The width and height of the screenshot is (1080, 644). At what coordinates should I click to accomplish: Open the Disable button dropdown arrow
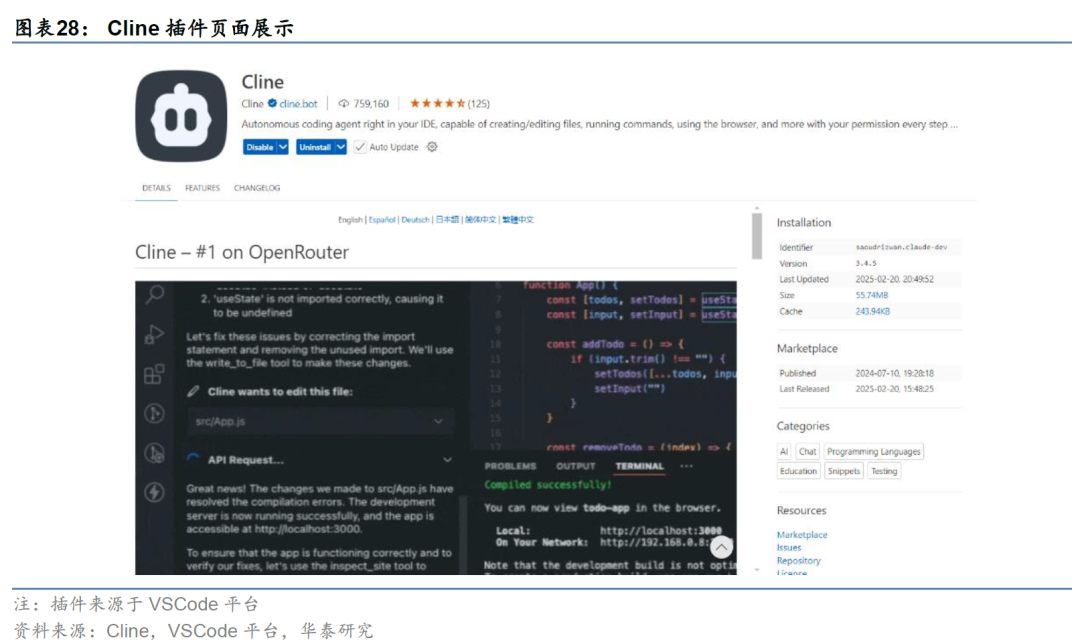283,147
